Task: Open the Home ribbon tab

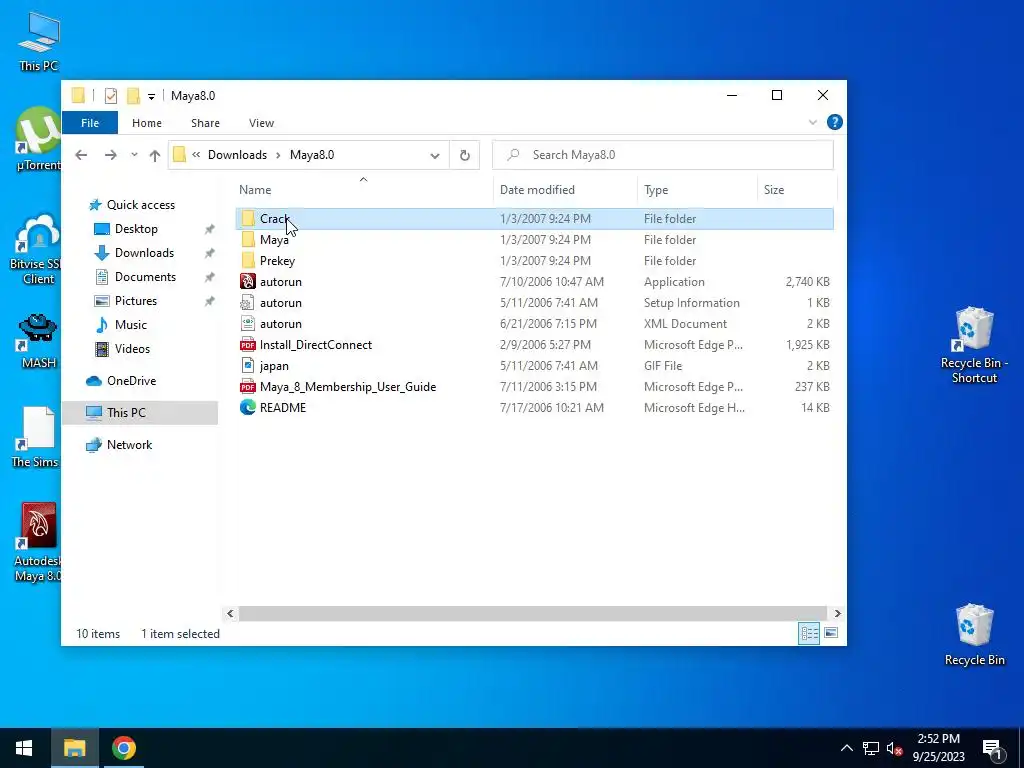Action: pyautogui.click(x=147, y=123)
